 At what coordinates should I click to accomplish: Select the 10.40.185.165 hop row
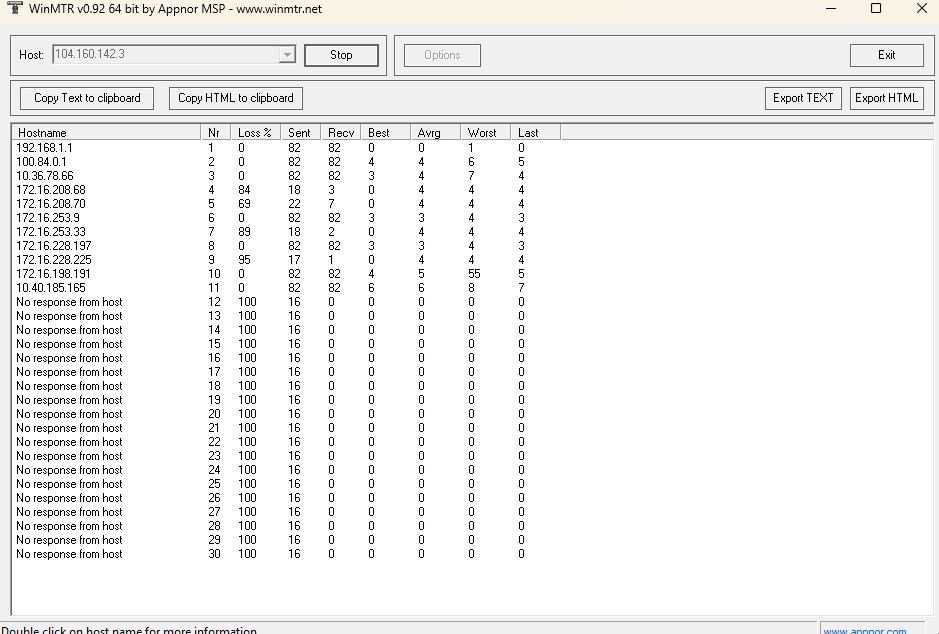pyautogui.click(x=51, y=288)
